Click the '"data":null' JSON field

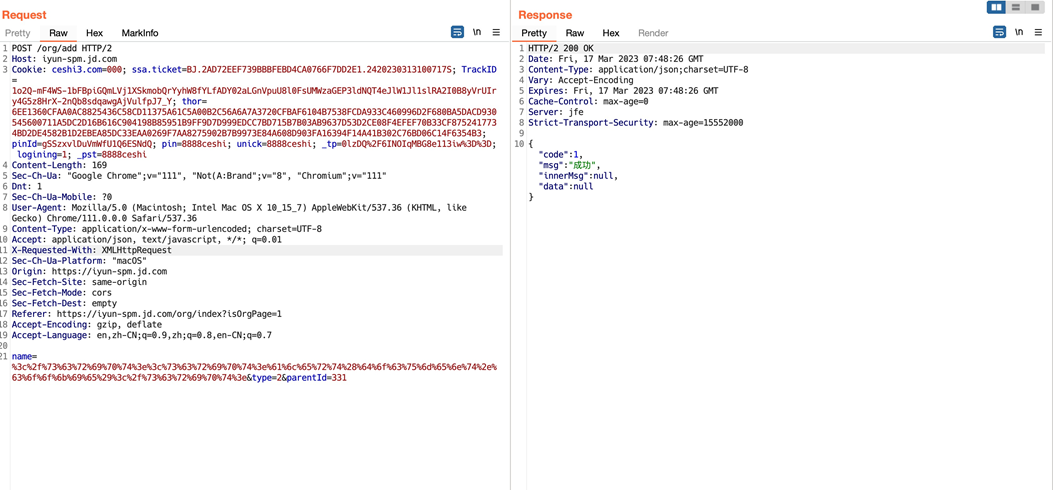tap(565, 186)
